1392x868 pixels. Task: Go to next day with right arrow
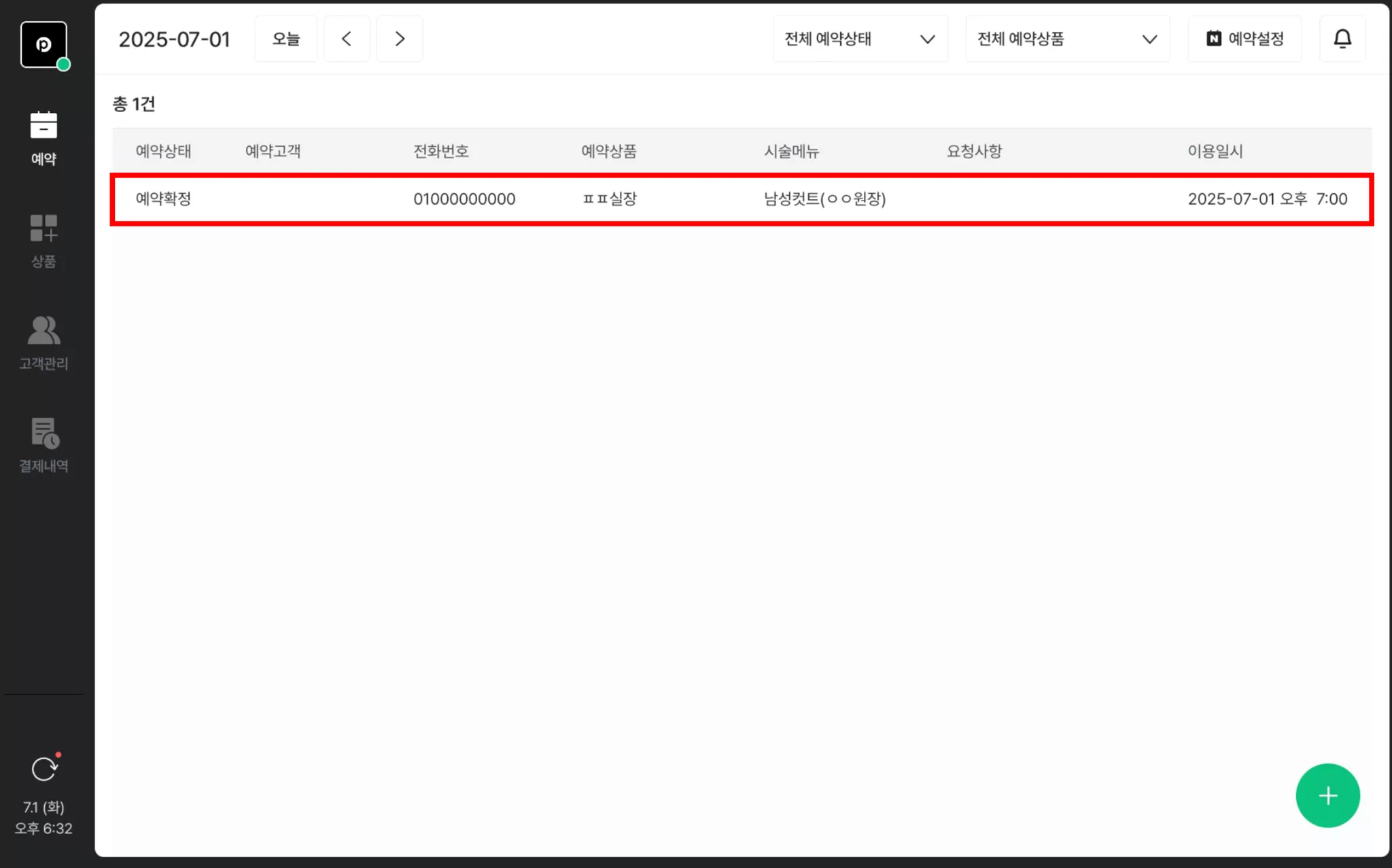point(400,39)
